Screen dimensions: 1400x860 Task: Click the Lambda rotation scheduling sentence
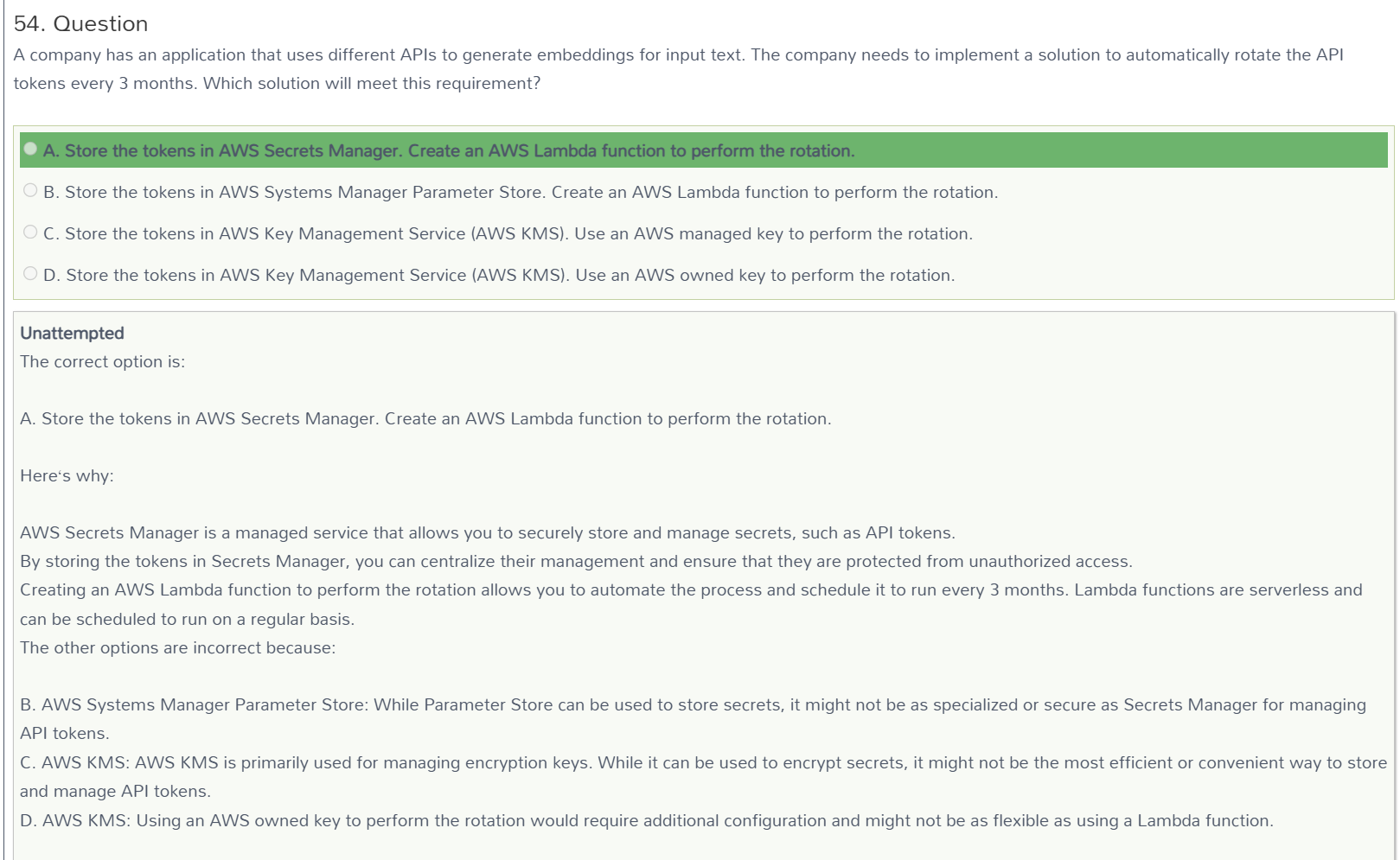click(691, 604)
